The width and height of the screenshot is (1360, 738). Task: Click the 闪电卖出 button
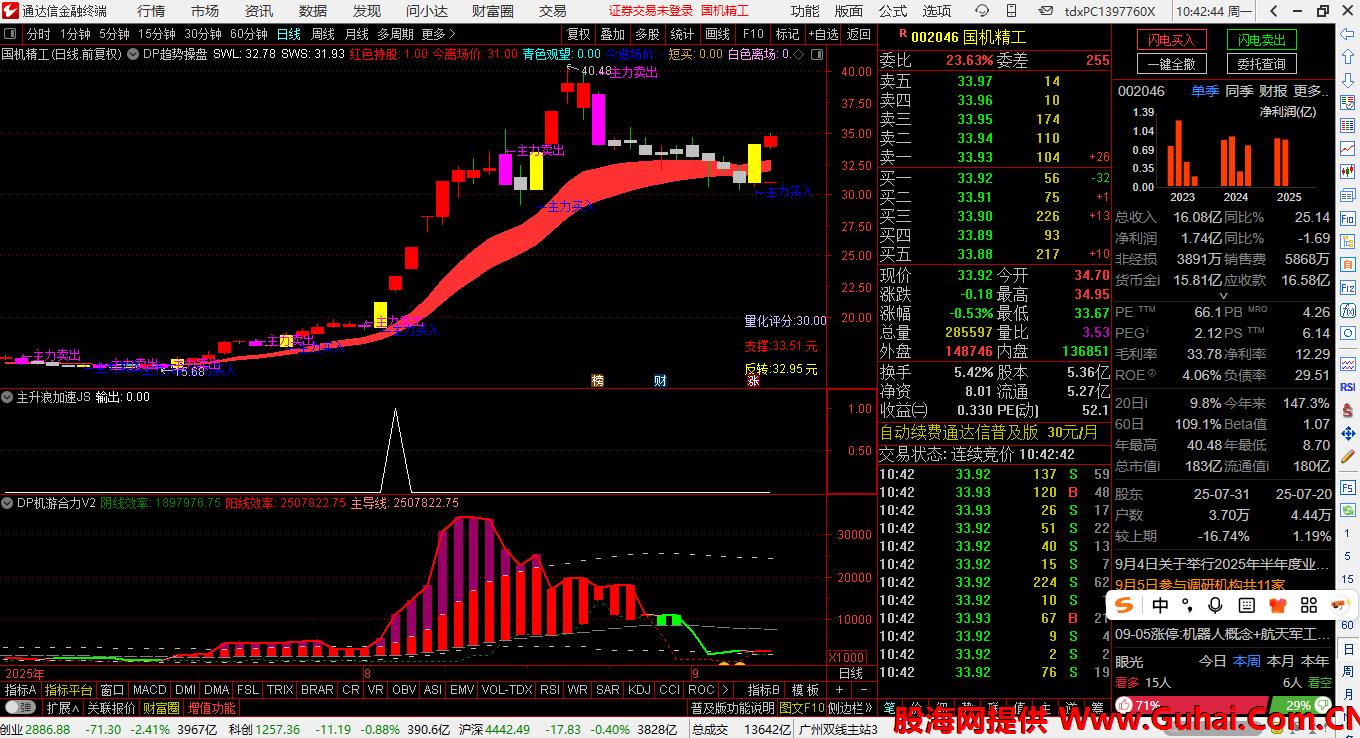pos(1261,40)
